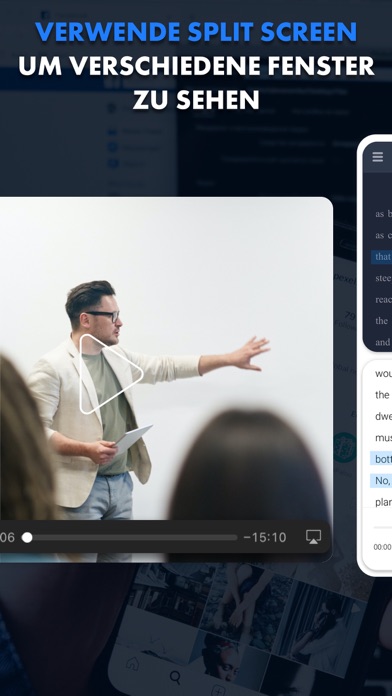
Task: Click the "dwe" text line in white pane
Action: (383, 416)
